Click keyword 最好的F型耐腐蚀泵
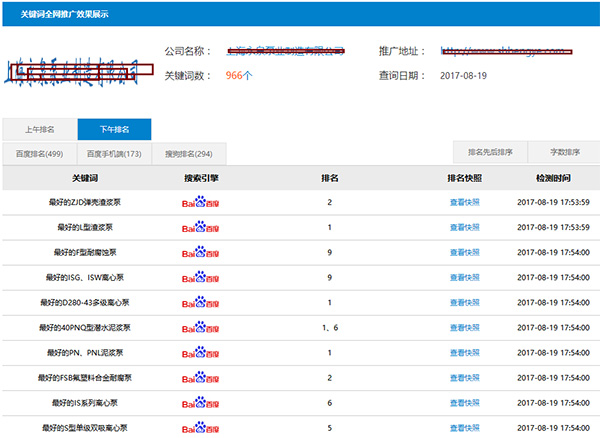The width and height of the screenshot is (600, 438). pos(85,252)
